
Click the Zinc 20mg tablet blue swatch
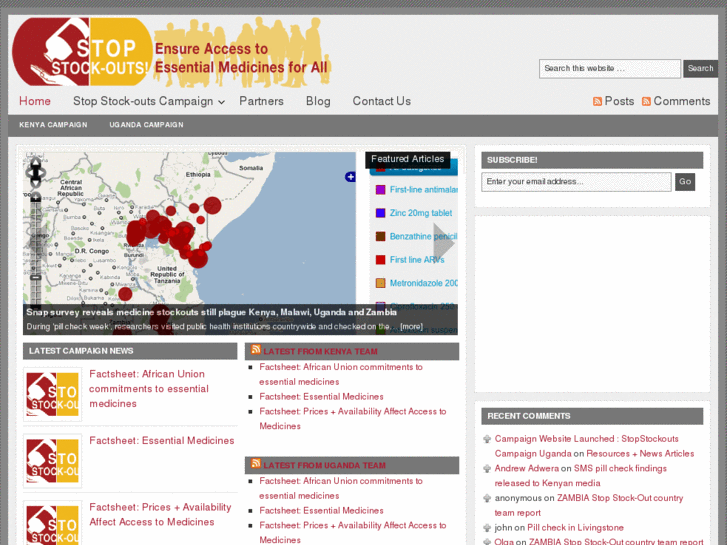tap(380, 213)
